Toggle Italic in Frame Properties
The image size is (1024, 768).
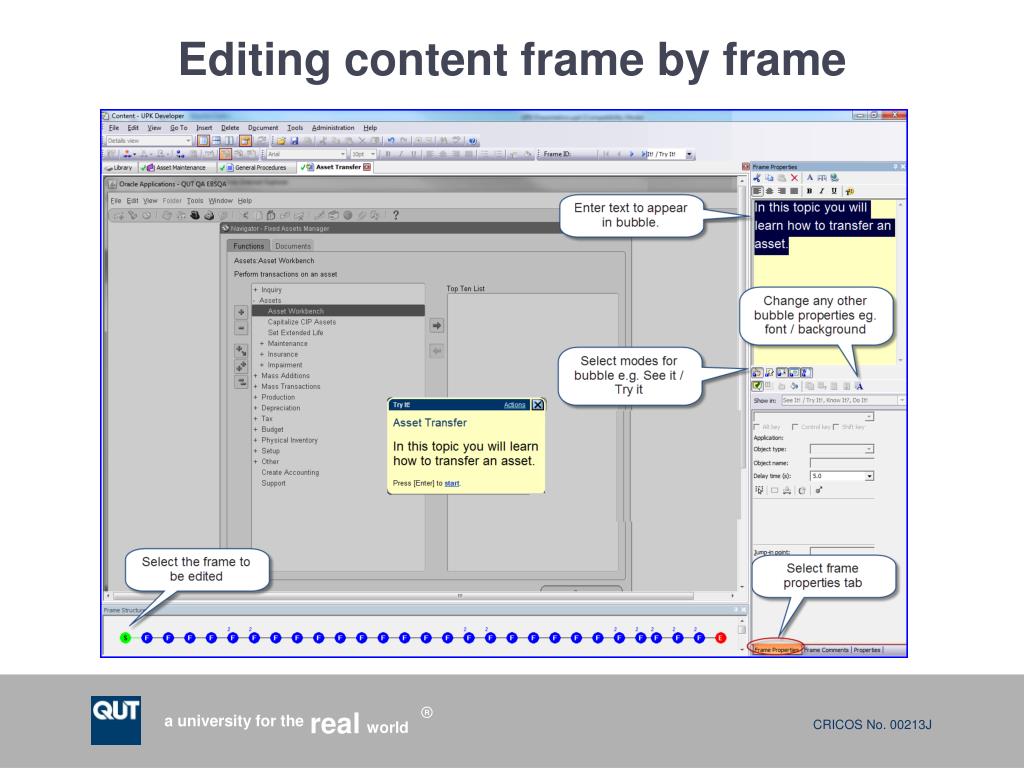[822, 191]
